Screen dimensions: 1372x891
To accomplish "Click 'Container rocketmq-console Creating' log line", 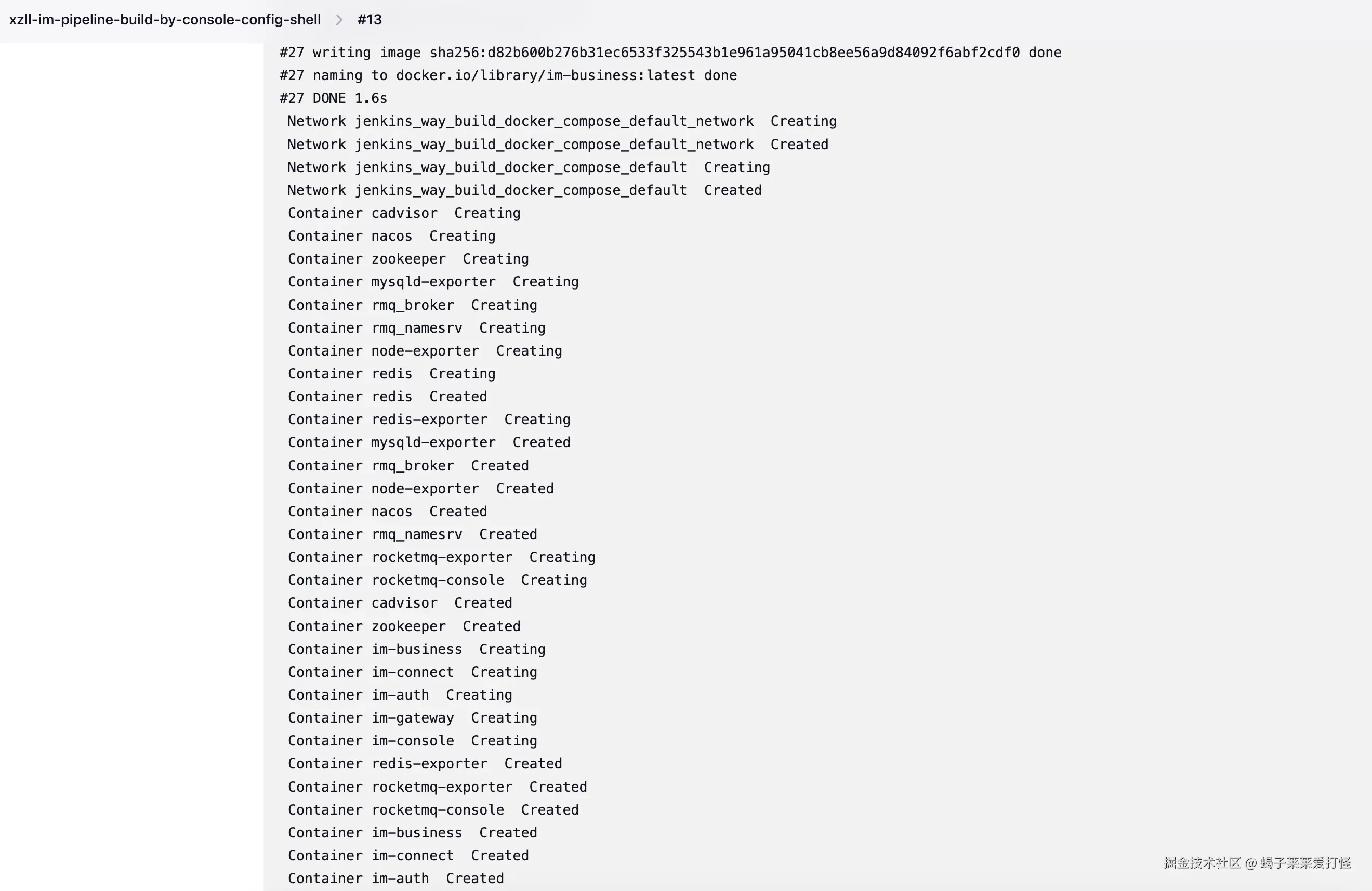I will pos(437,580).
